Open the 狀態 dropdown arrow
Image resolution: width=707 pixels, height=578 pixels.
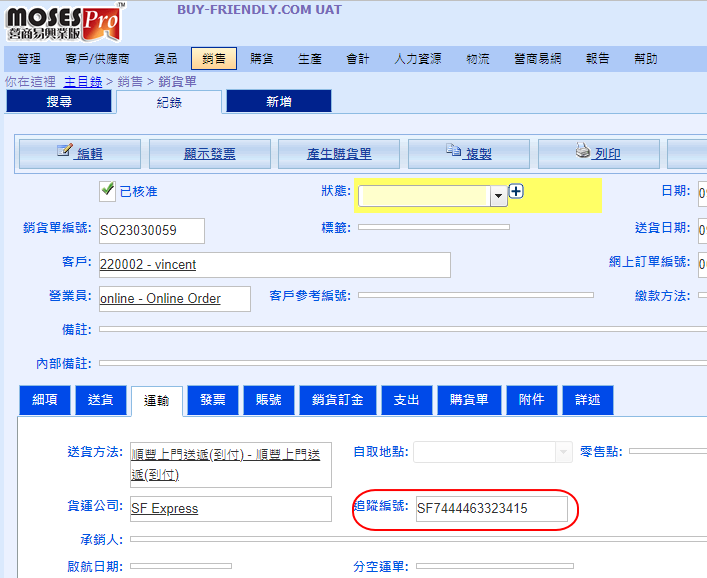click(498, 196)
